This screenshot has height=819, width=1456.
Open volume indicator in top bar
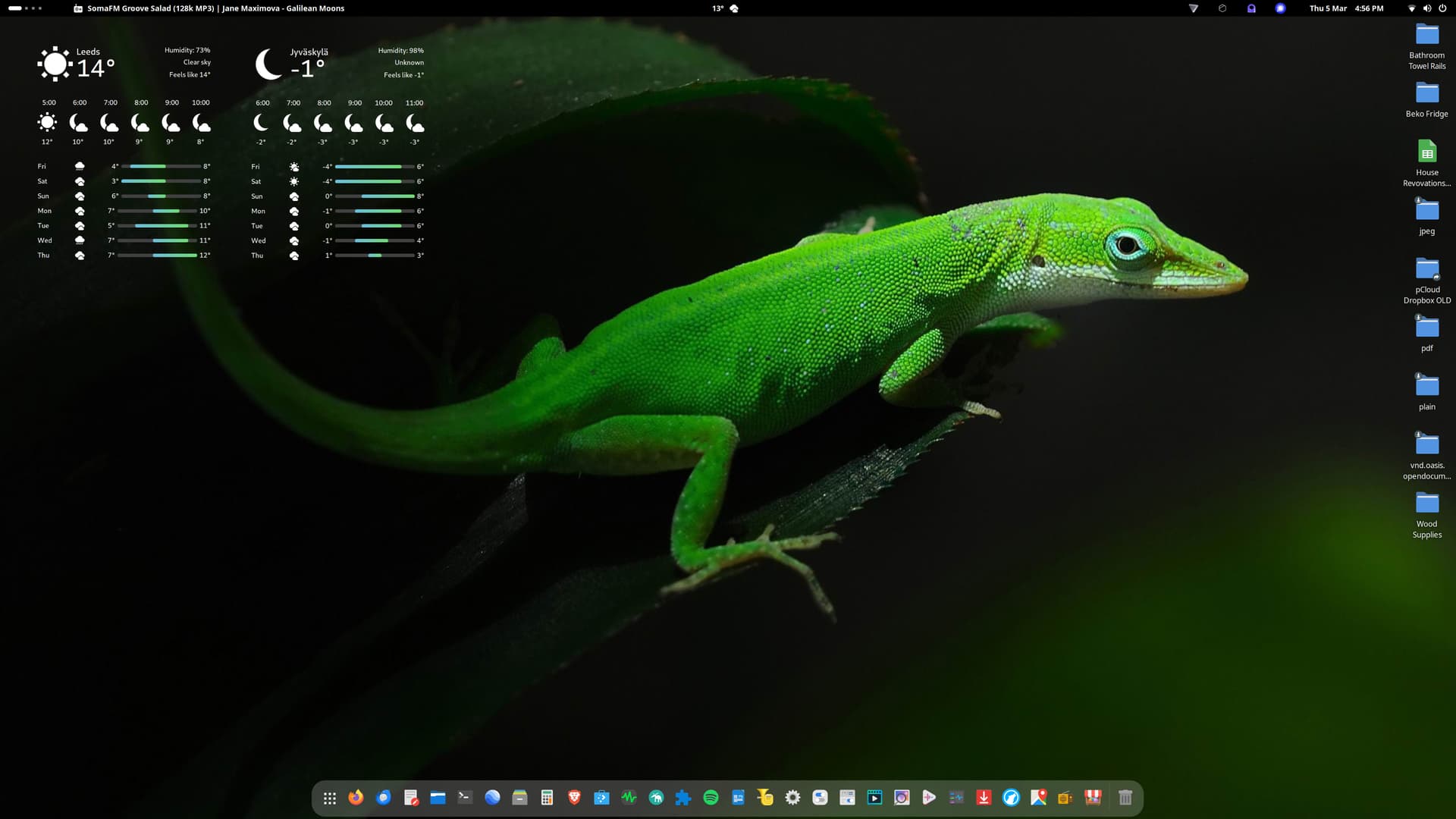1427,8
